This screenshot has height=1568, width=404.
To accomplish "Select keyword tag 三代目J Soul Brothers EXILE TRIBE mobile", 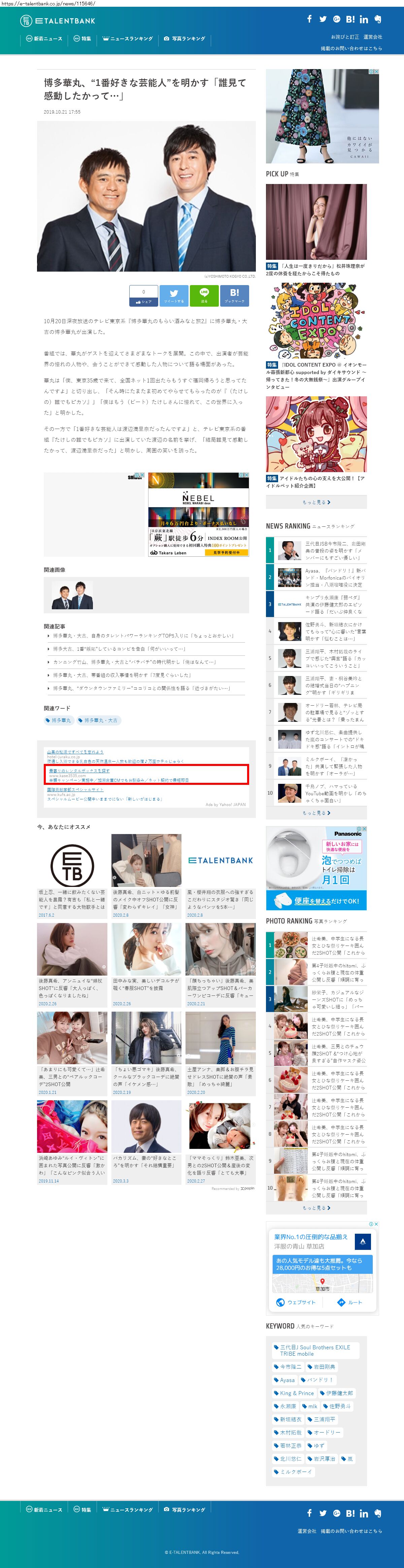I will [x=315, y=1350].
